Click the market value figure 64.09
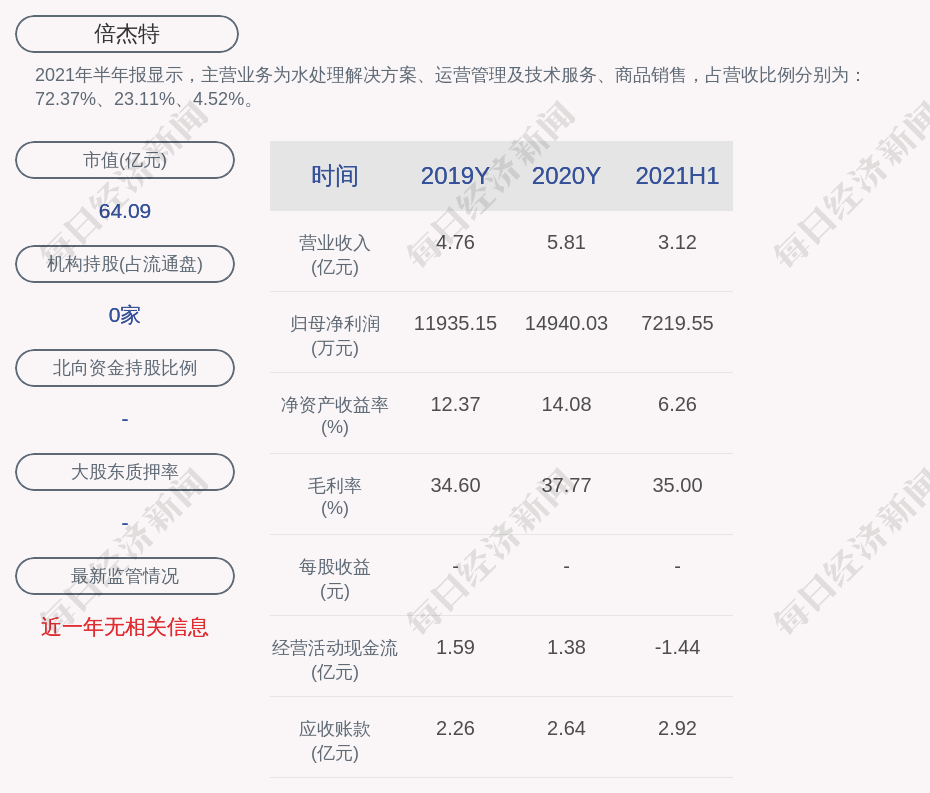This screenshot has width=930, height=793. click(125, 211)
